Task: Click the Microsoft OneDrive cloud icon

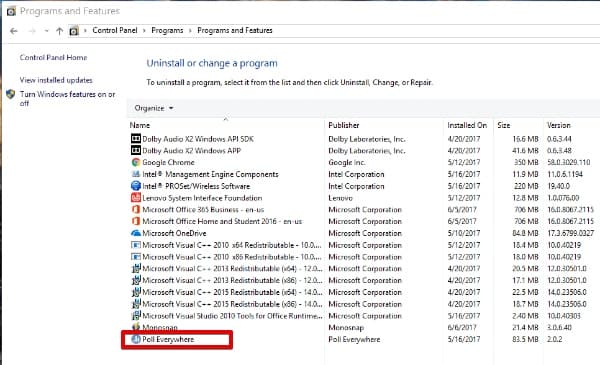Action: (136, 233)
